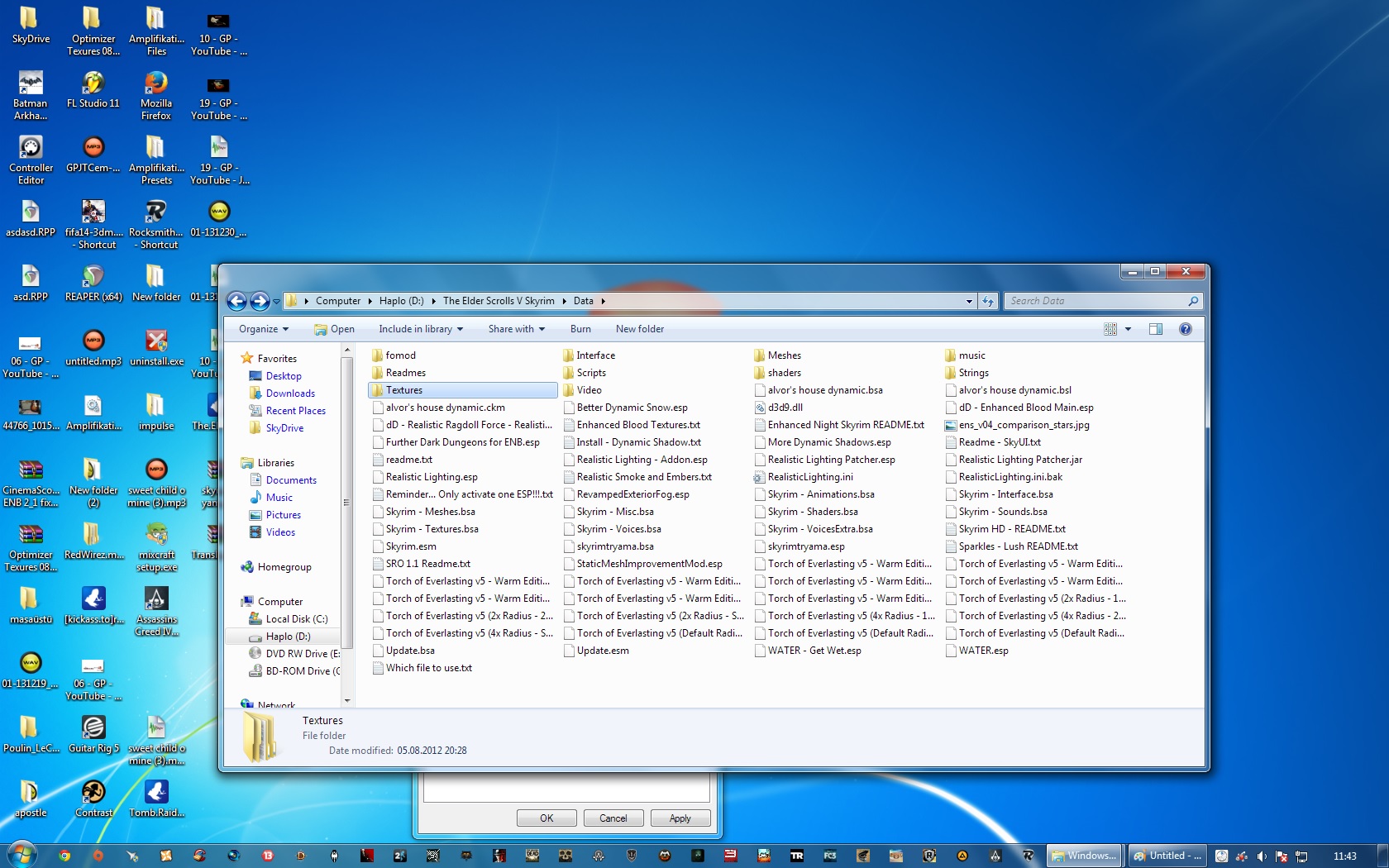Click OK in the background dialog
This screenshot has height=868, width=1389.
coord(547,818)
